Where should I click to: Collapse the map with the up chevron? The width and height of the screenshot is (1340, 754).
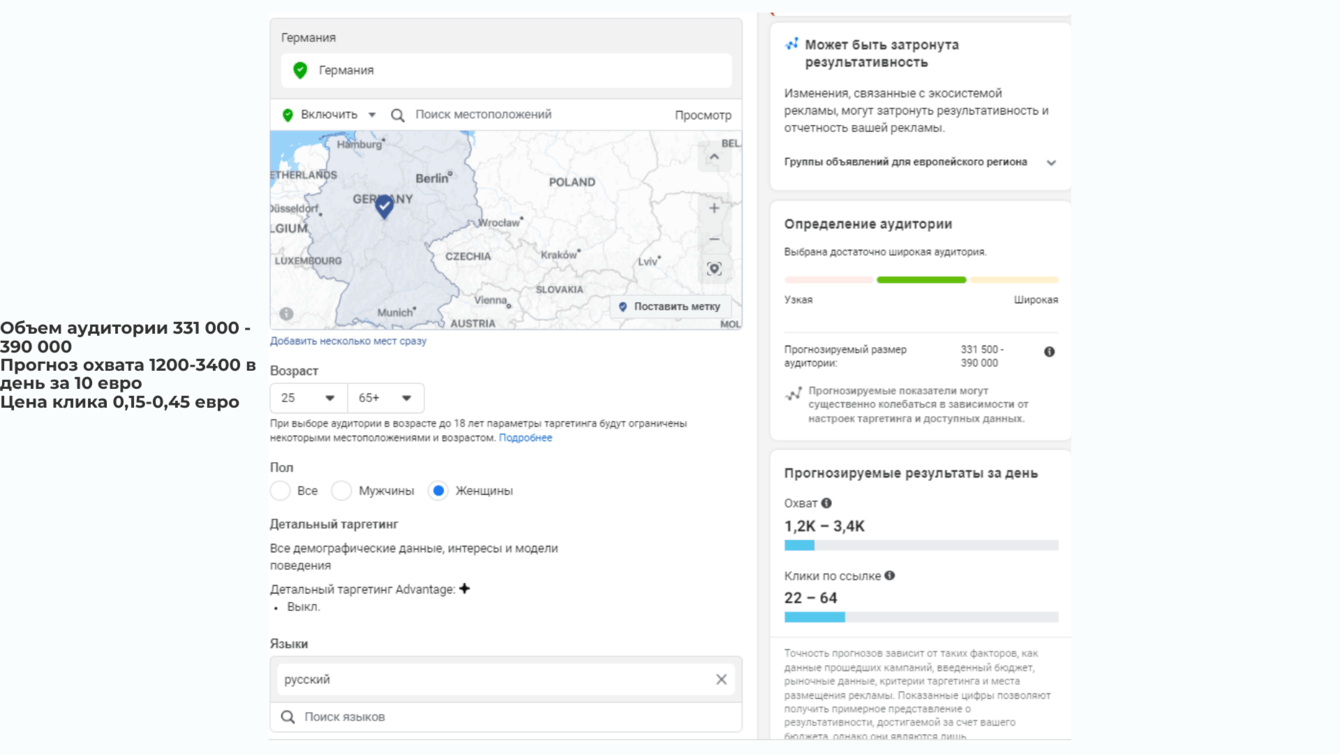point(714,157)
